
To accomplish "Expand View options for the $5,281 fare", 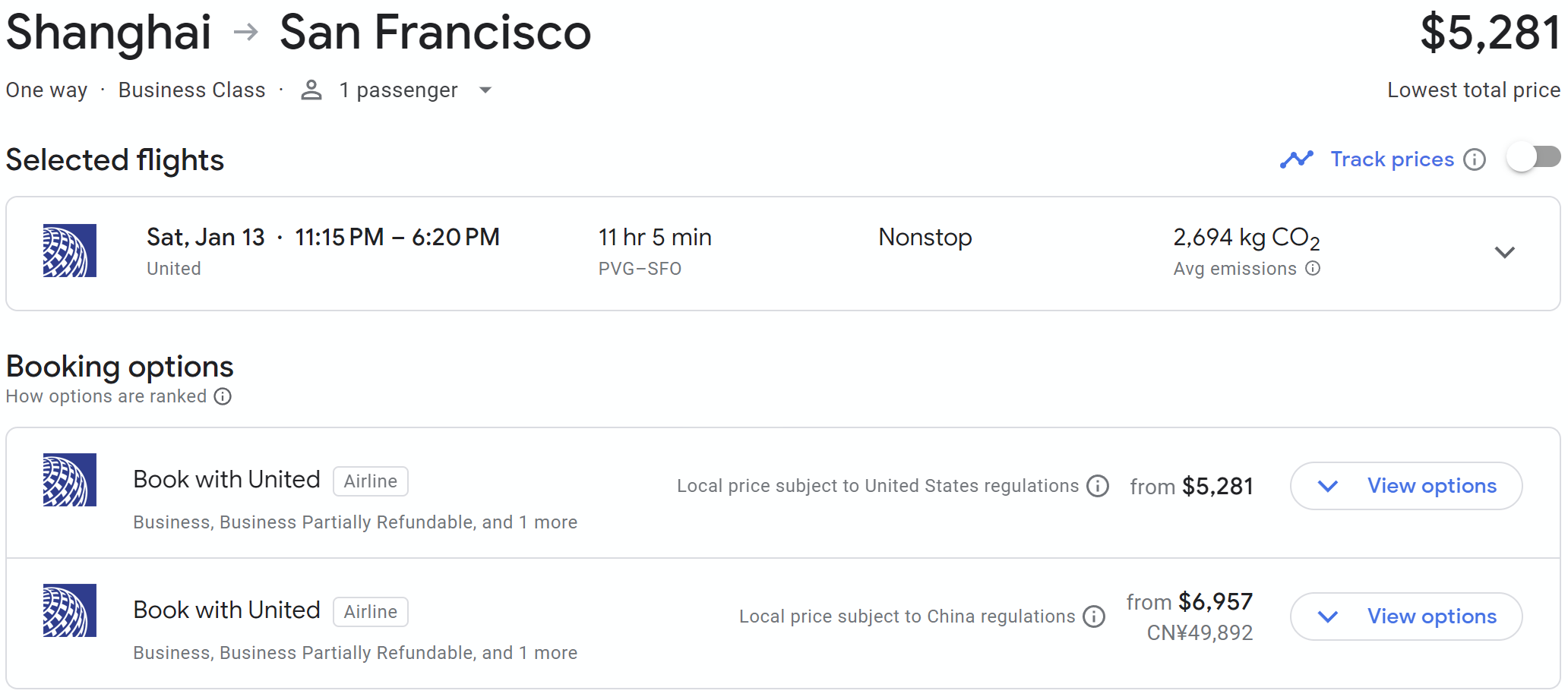I will point(1406,486).
